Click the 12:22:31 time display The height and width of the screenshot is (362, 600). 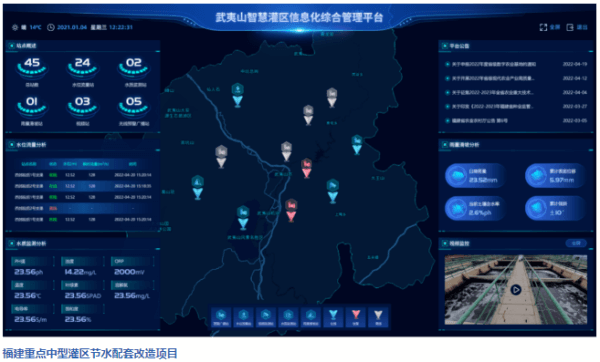click(x=121, y=28)
